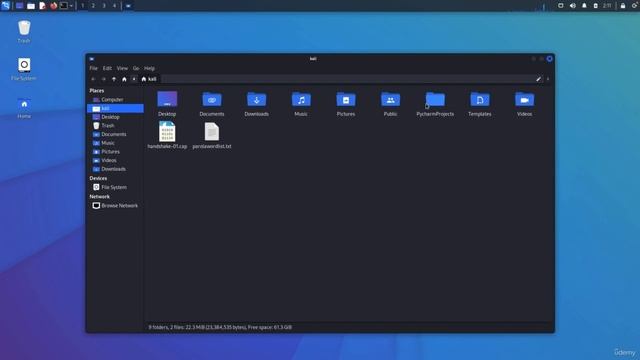Switch to workspace 1
This screenshot has height=360, width=640.
point(82,6)
